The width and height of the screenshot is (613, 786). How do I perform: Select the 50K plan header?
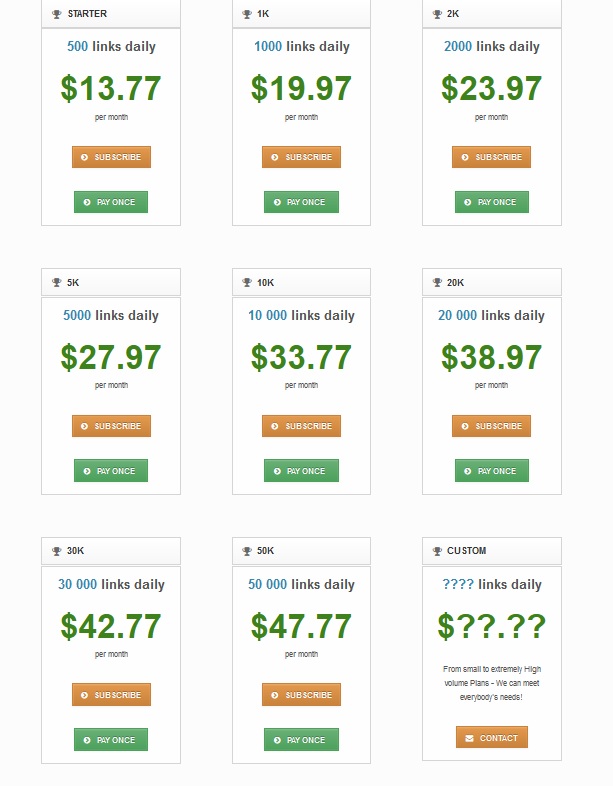(301, 551)
